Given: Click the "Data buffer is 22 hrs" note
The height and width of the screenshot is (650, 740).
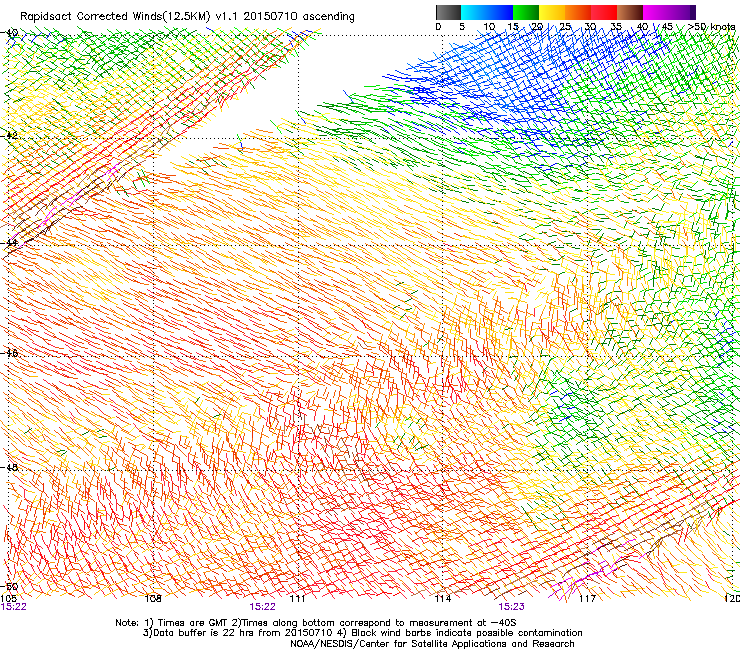Looking at the screenshot, I should [x=238, y=633].
